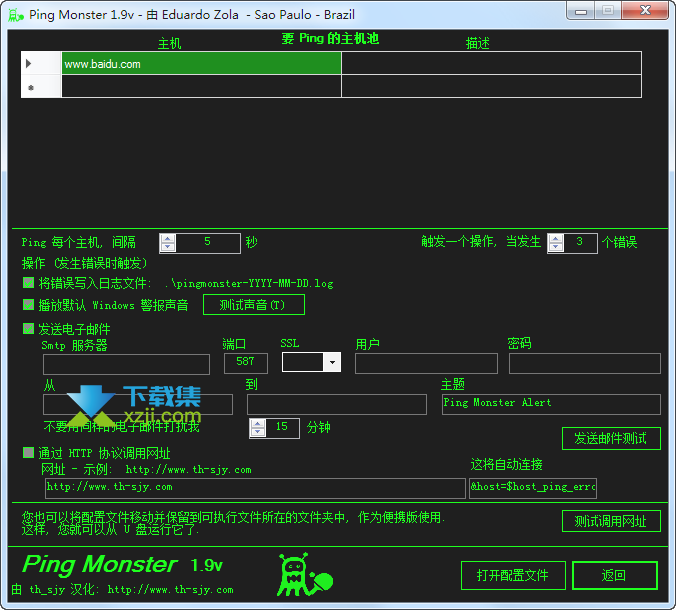
Task: Uncheck the 发送电子邮件 checkbox
Action: 28,329
